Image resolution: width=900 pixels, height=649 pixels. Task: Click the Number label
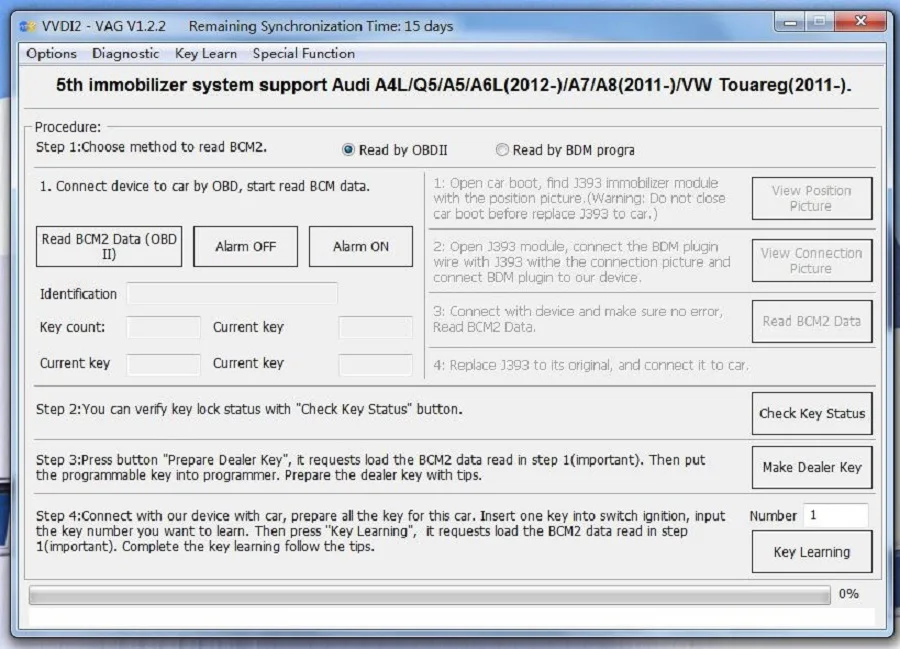773,516
